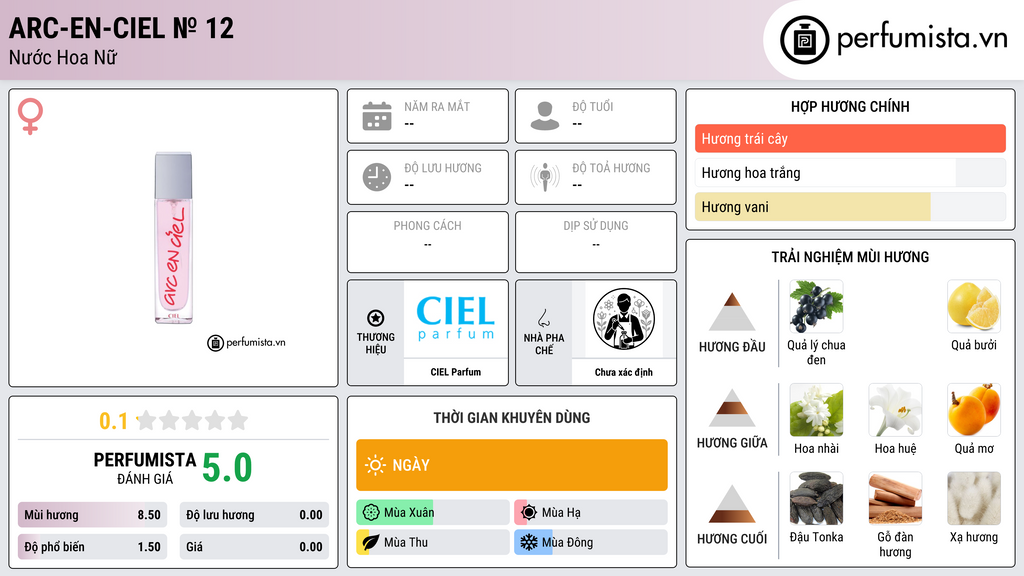Image resolution: width=1024 pixels, height=576 pixels.
Task: Click the calendar icon for Năm ra mắt
Action: 377,116
